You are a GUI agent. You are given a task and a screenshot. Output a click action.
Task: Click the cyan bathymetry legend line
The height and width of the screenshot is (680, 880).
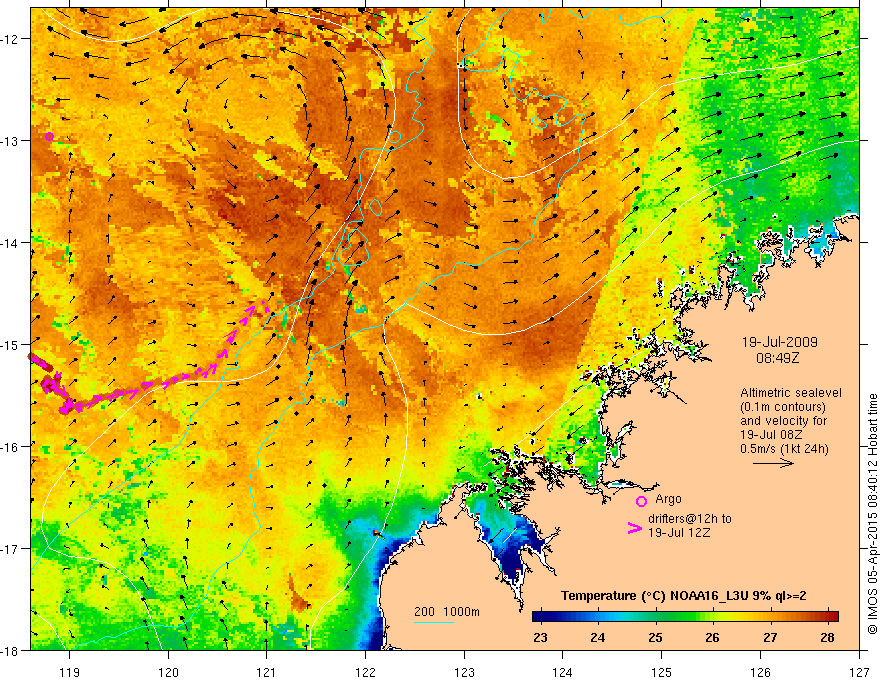[x=434, y=622]
